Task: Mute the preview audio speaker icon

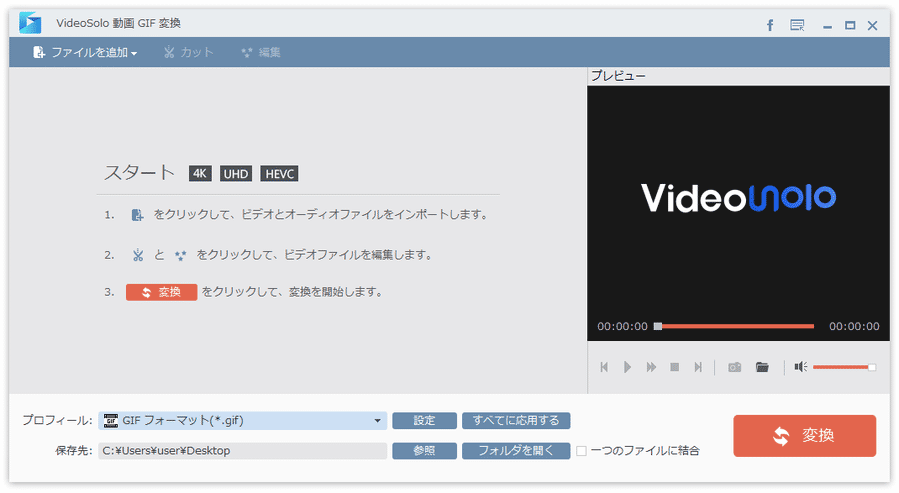Action: (x=800, y=367)
